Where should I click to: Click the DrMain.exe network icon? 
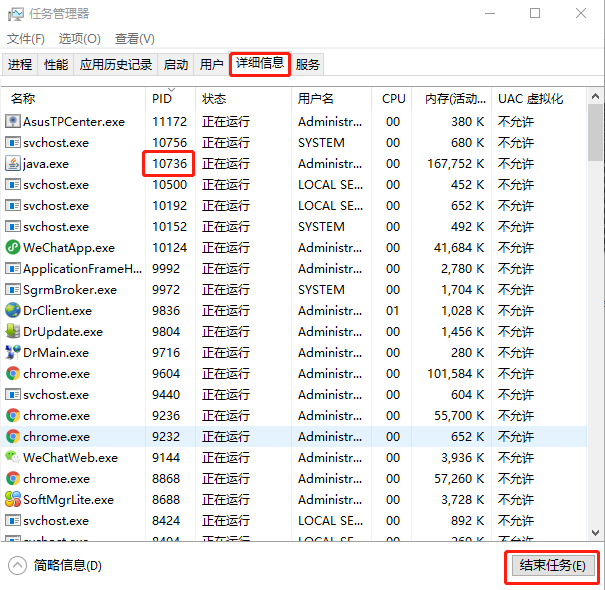[x=12, y=352]
